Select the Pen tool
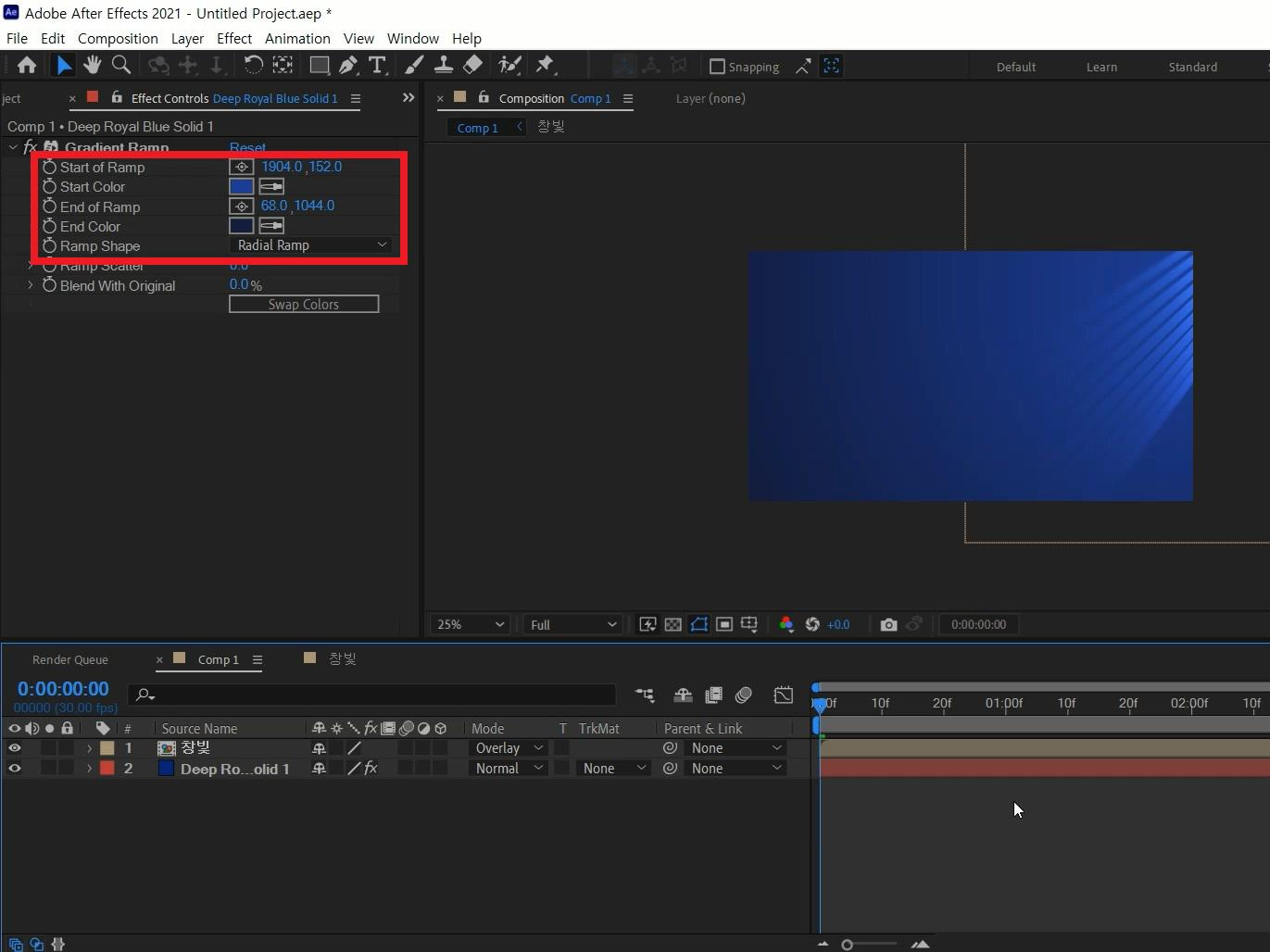Screen dimensions: 1270x952 point(347,65)
